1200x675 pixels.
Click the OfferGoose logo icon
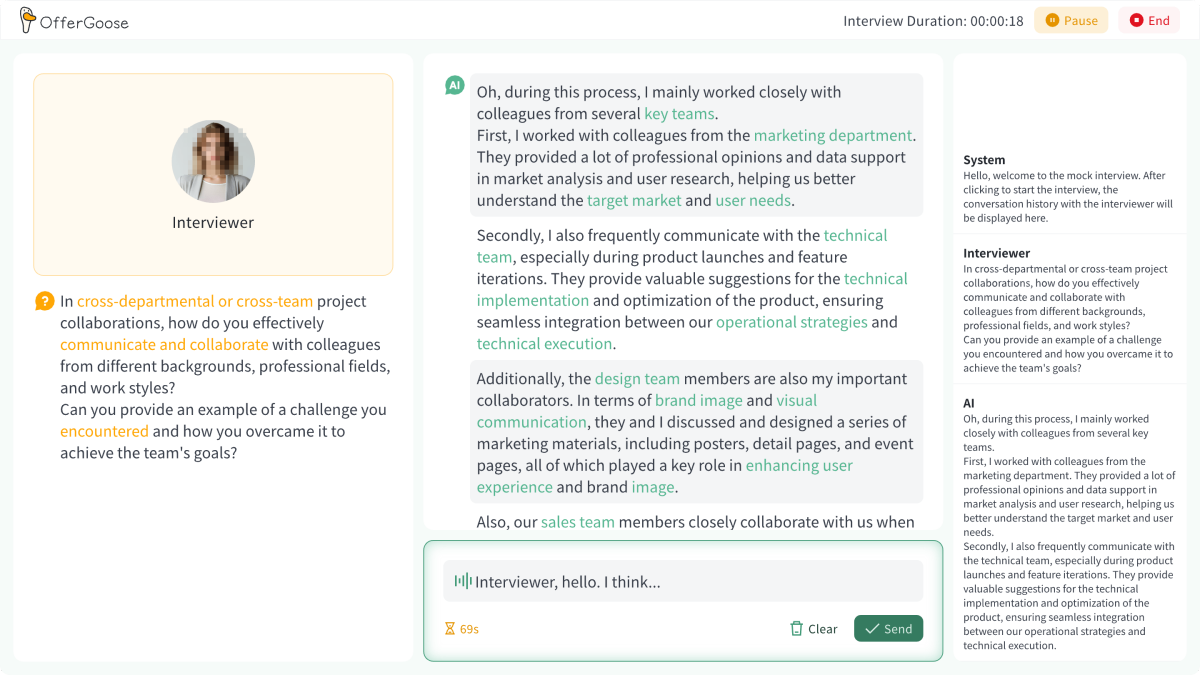pos(27,20)
